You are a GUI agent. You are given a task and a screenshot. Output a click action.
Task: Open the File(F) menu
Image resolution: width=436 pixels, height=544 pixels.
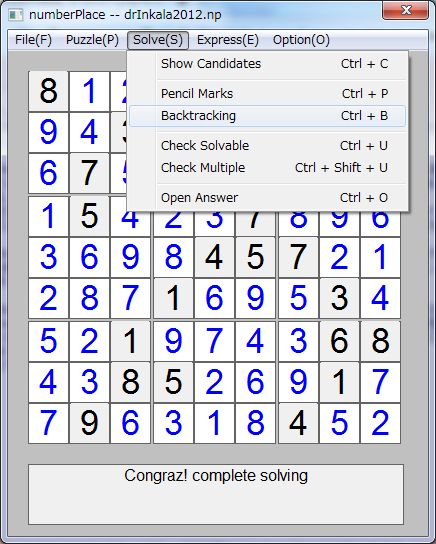[x=33, y=40]
